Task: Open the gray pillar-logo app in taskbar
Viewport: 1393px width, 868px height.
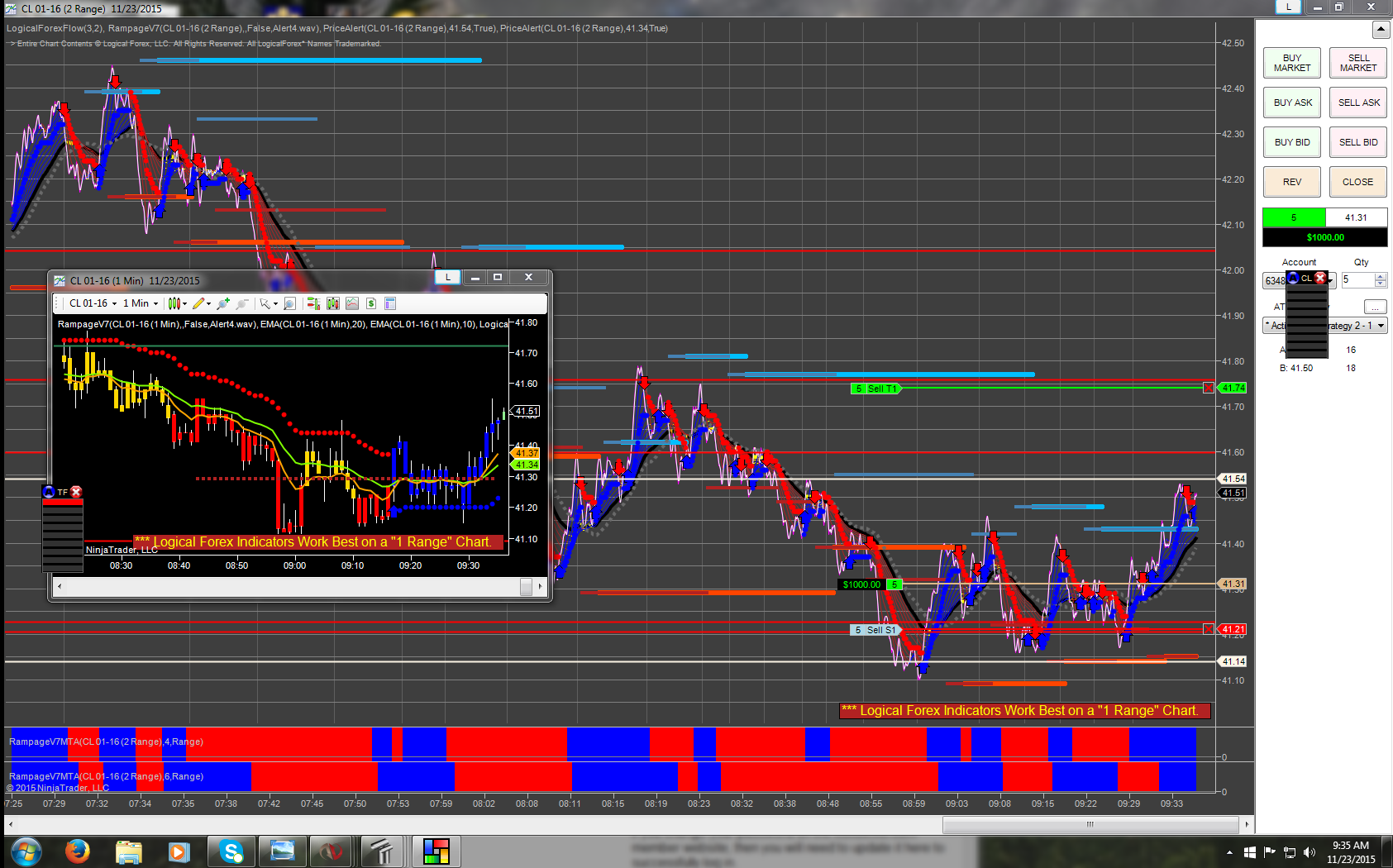Action: 383,851
